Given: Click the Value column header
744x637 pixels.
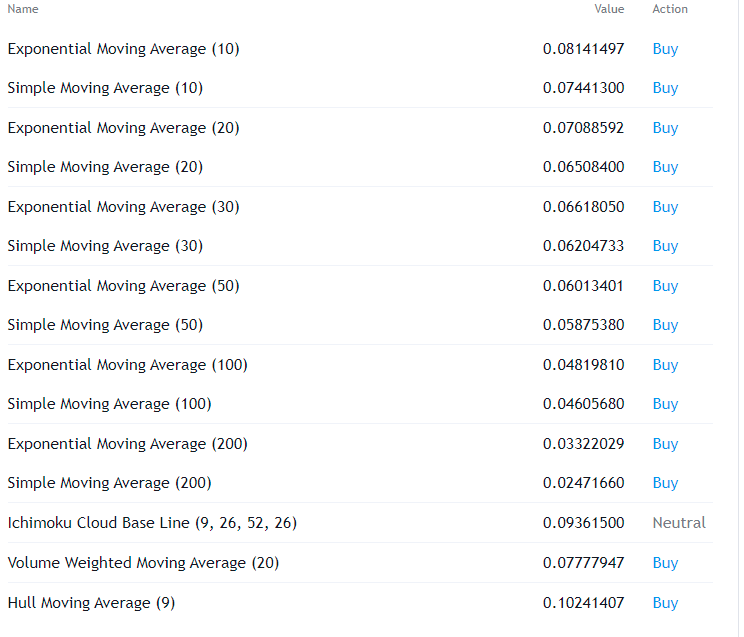Looking at the screenshot, I should pos(608,9).
